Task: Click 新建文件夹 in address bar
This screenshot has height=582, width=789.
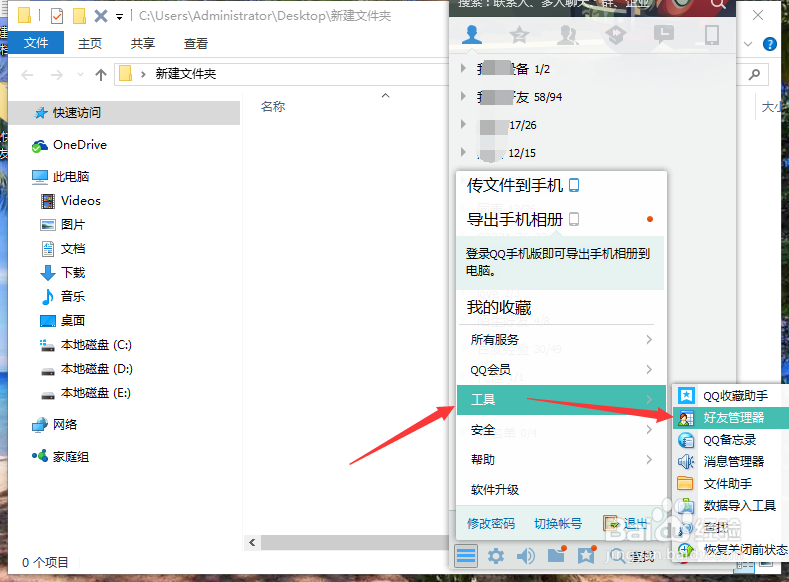Action: pyautogui.click(x=186, y=74)
